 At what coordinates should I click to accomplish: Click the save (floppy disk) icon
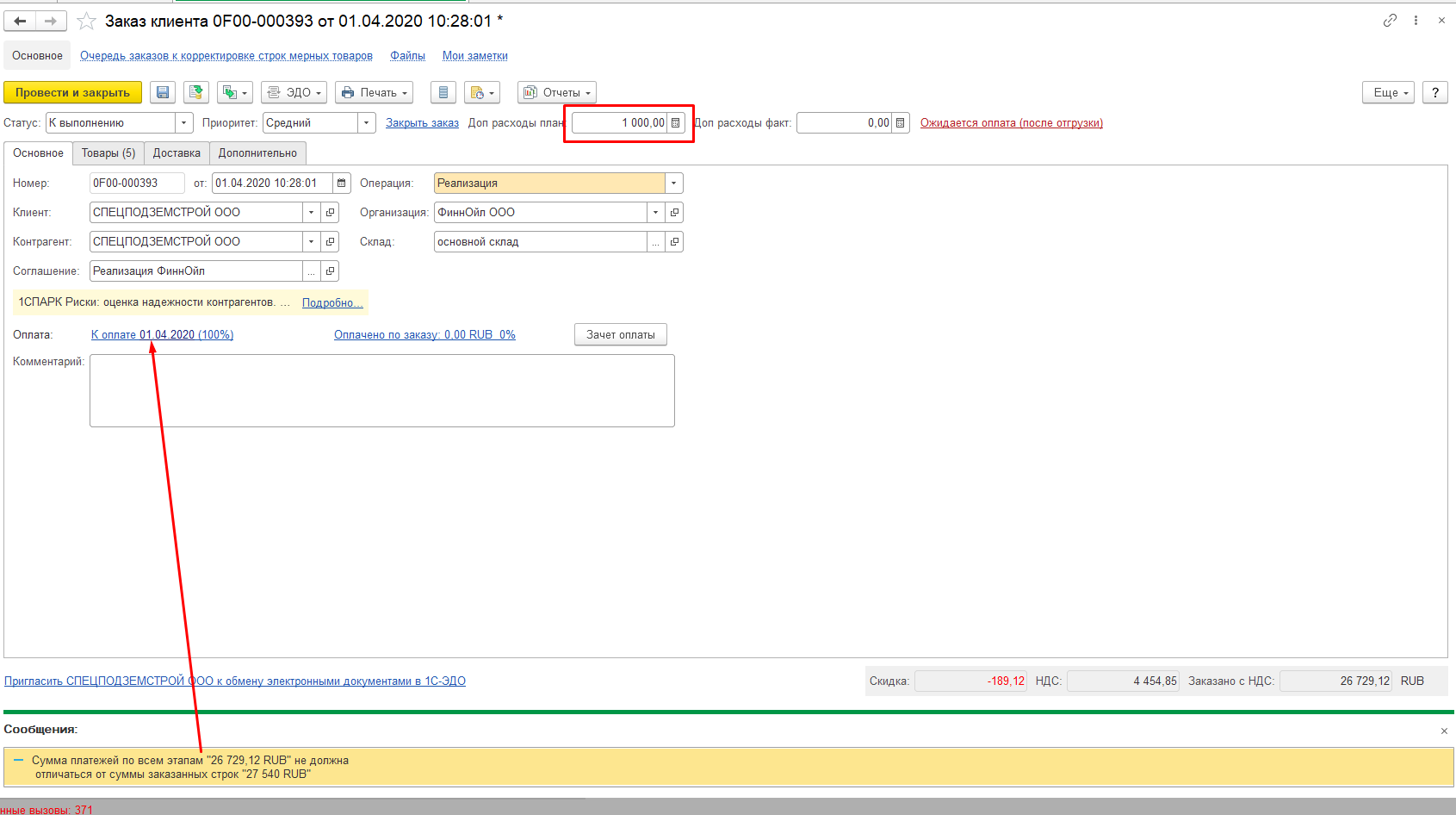tap(163, 92)
